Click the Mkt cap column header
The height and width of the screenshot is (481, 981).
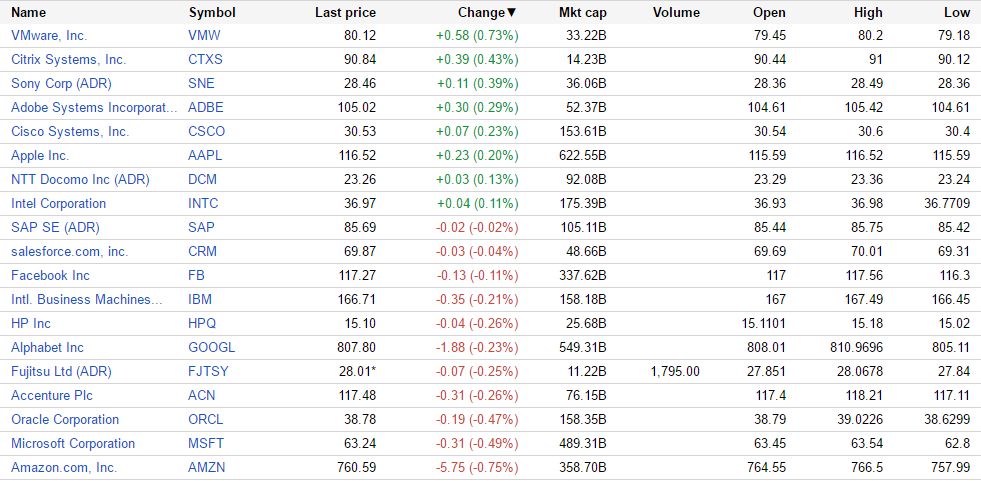coord(582,13)
